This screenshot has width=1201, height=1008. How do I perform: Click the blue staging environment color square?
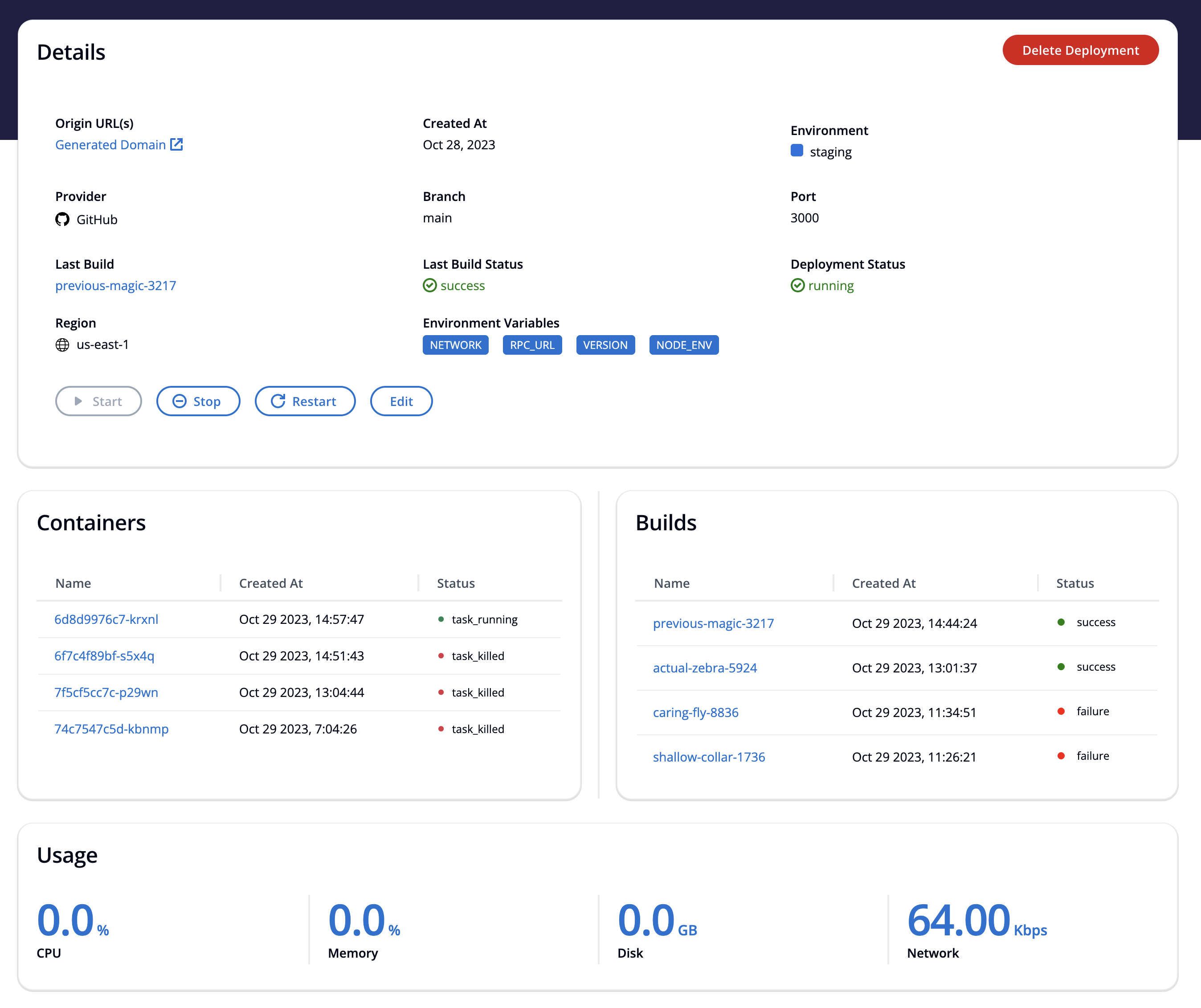coord(797,151)
